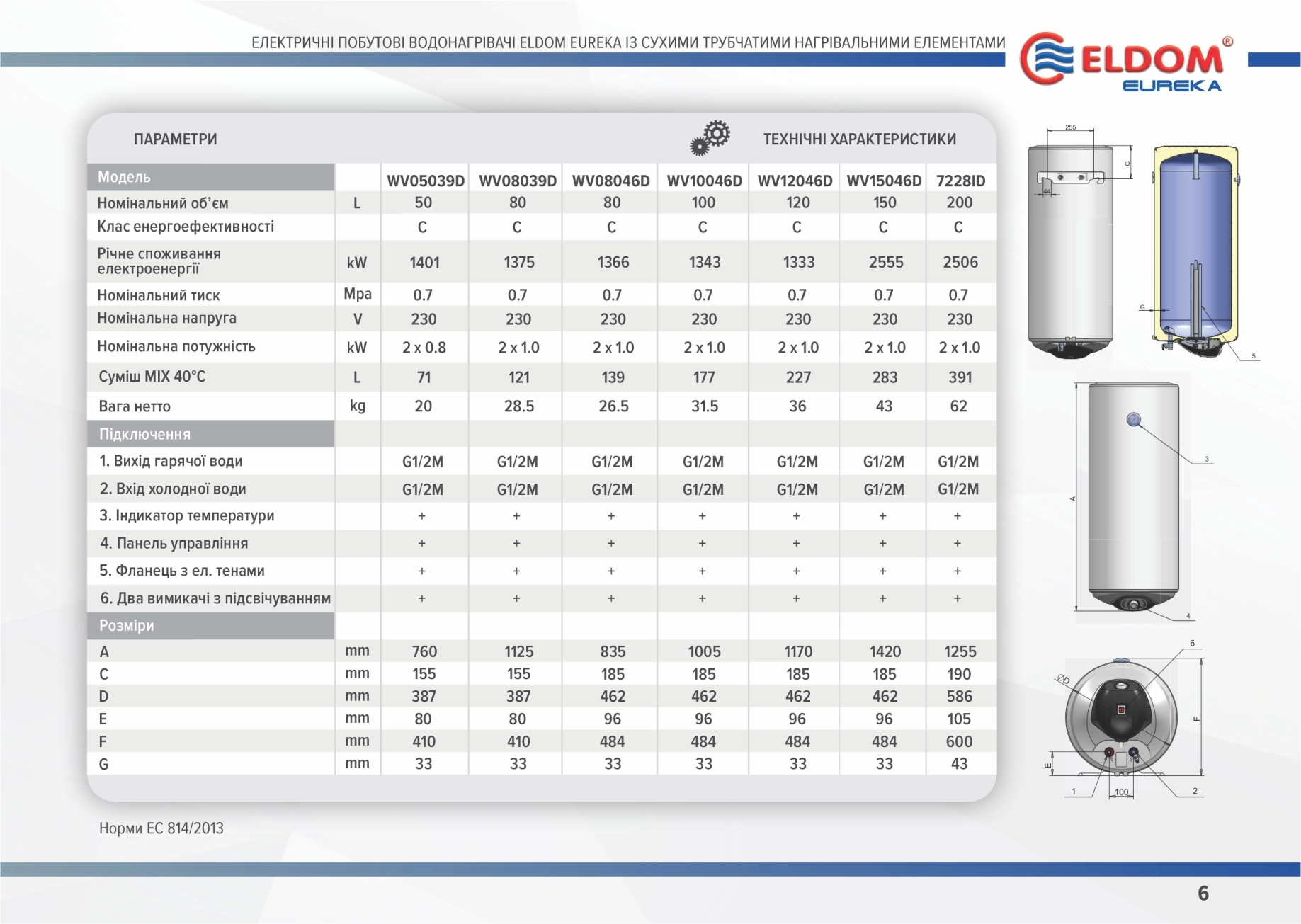This screenshot has height=924, width=1301.
Task: Click the '2. Вхід холодної води' label
Action: [x=173, y=489]
